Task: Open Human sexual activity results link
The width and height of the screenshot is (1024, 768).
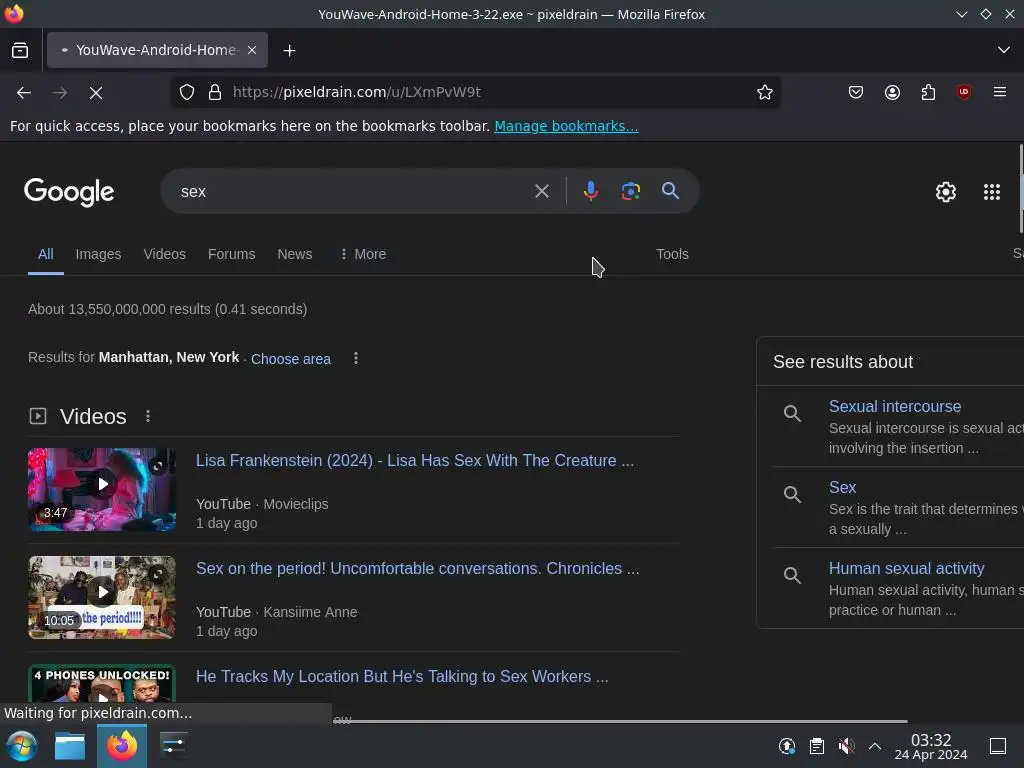Action: click(x=906, y=568)
